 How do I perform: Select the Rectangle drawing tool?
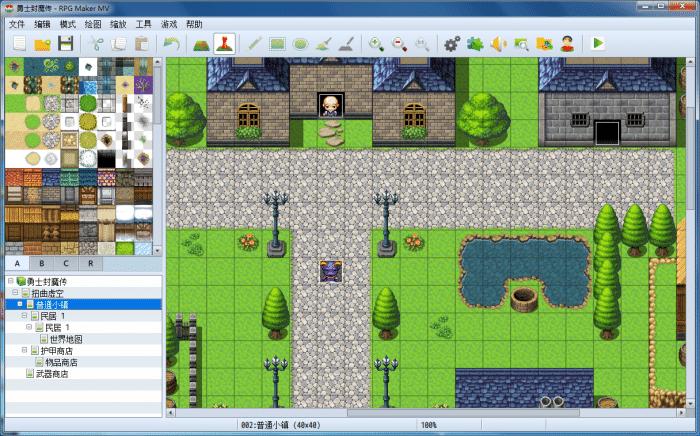(x=277, y=44)
